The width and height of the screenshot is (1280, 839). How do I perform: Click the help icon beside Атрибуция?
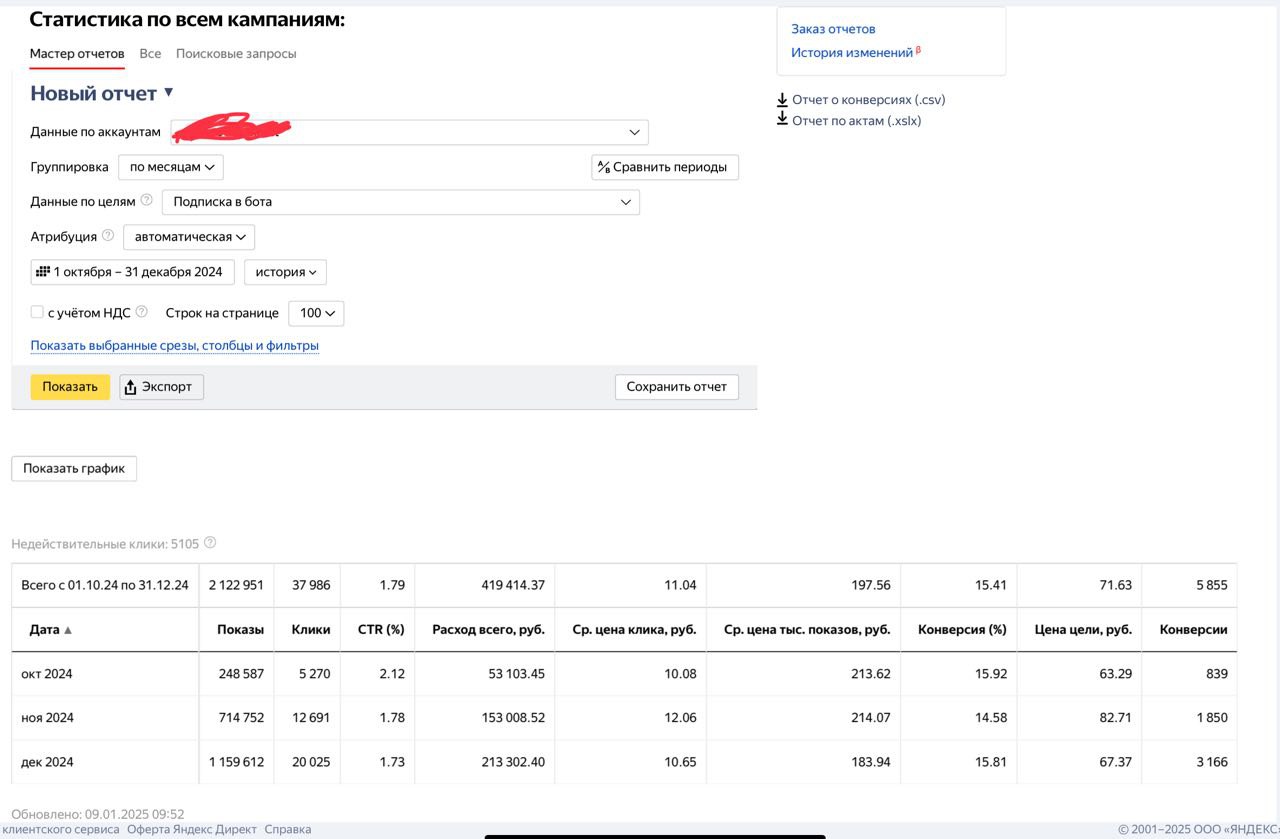[109, 236]
